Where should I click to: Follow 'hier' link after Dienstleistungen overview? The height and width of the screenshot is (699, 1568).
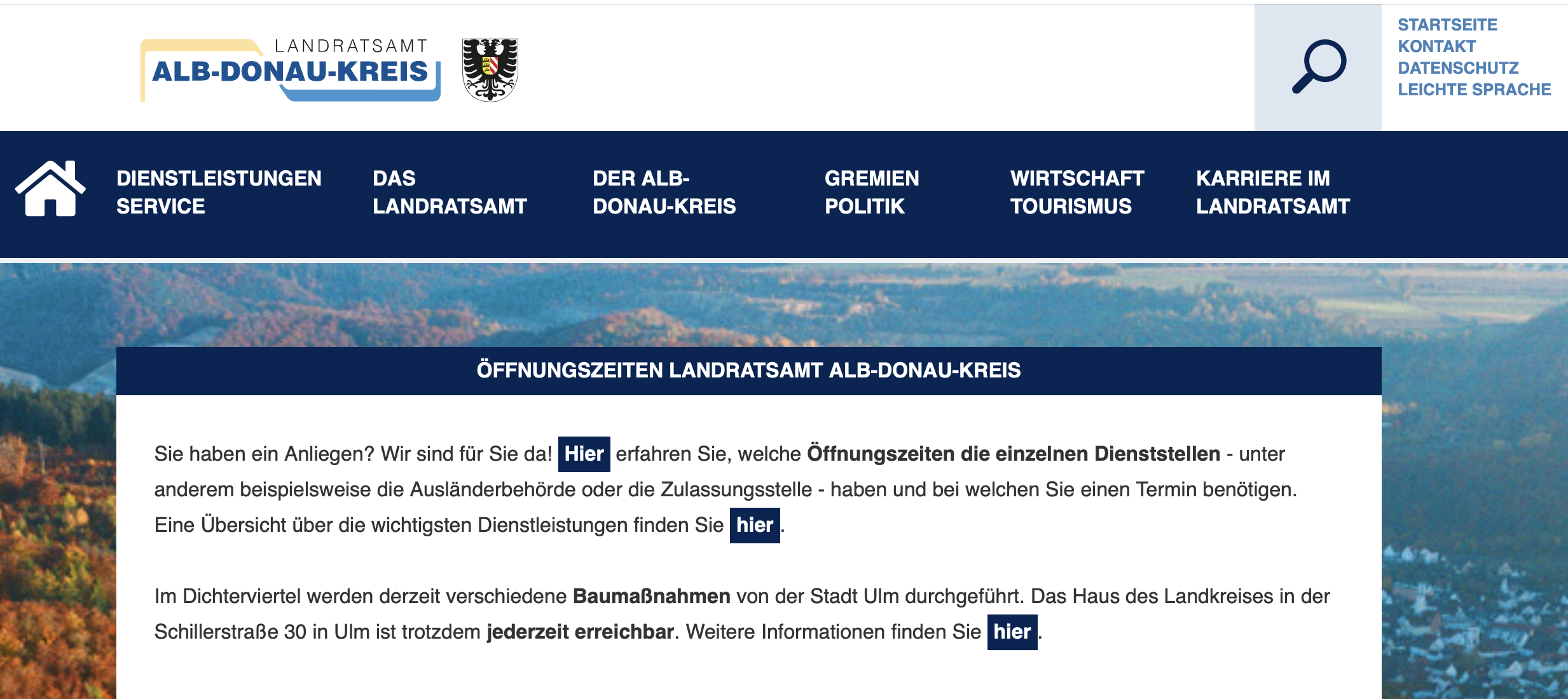755,525
